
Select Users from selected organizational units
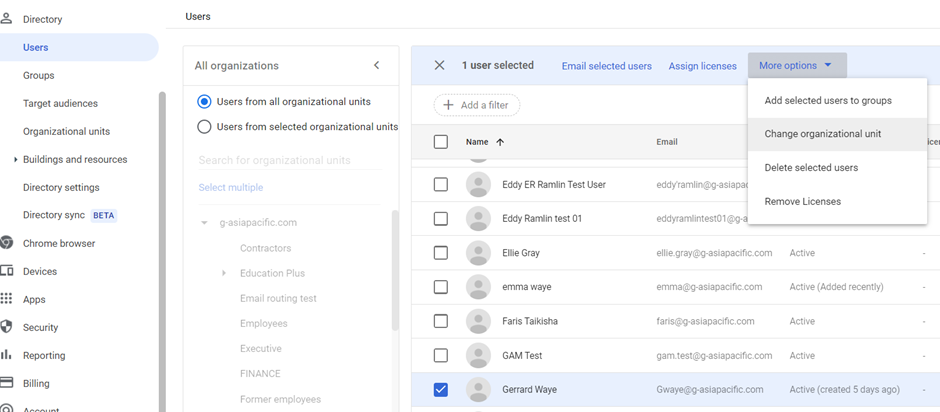tap(204, 127)
